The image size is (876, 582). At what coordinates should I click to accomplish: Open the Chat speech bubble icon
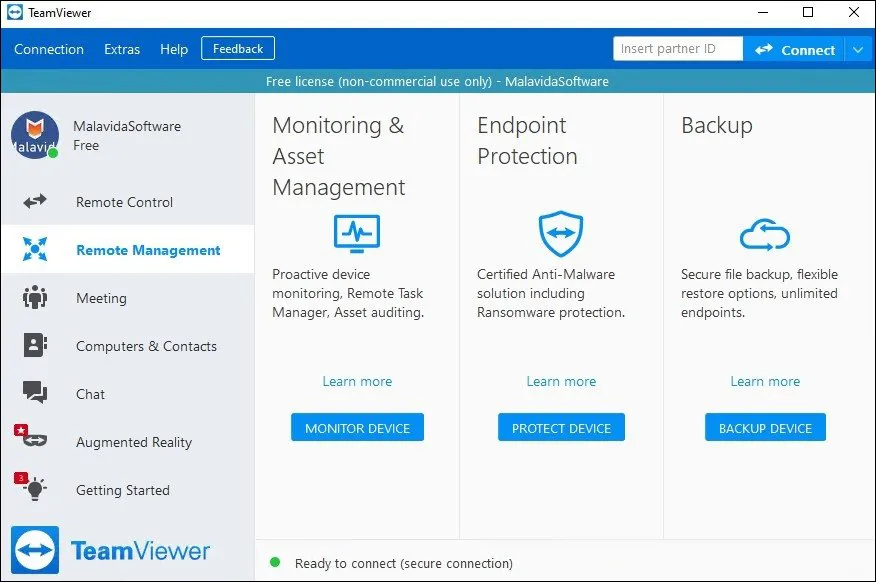tap(35, 394)
